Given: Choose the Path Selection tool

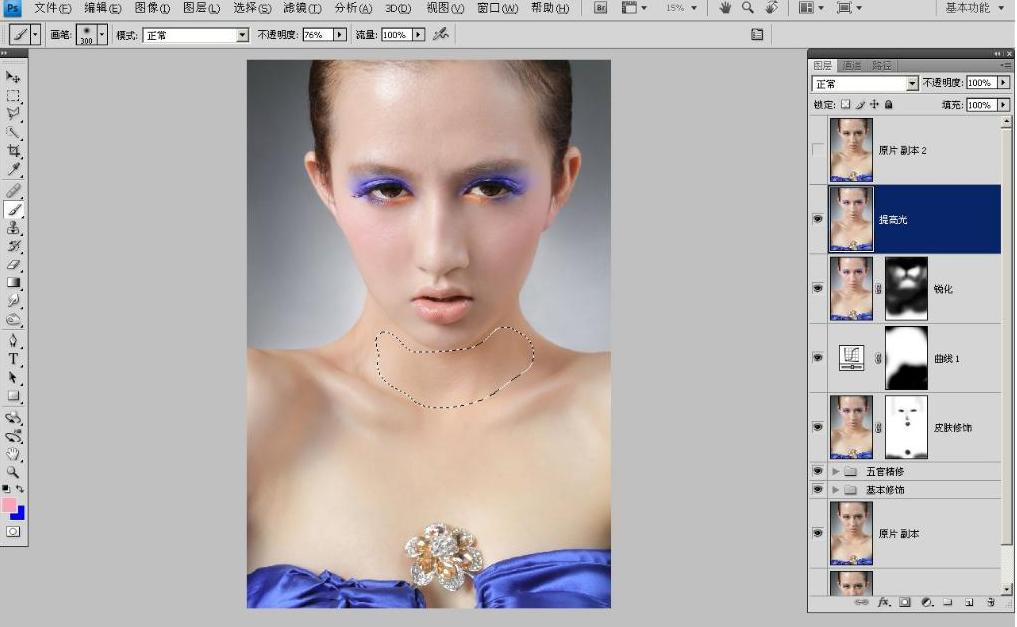Looking at the screenshot, I should point(13,377).
